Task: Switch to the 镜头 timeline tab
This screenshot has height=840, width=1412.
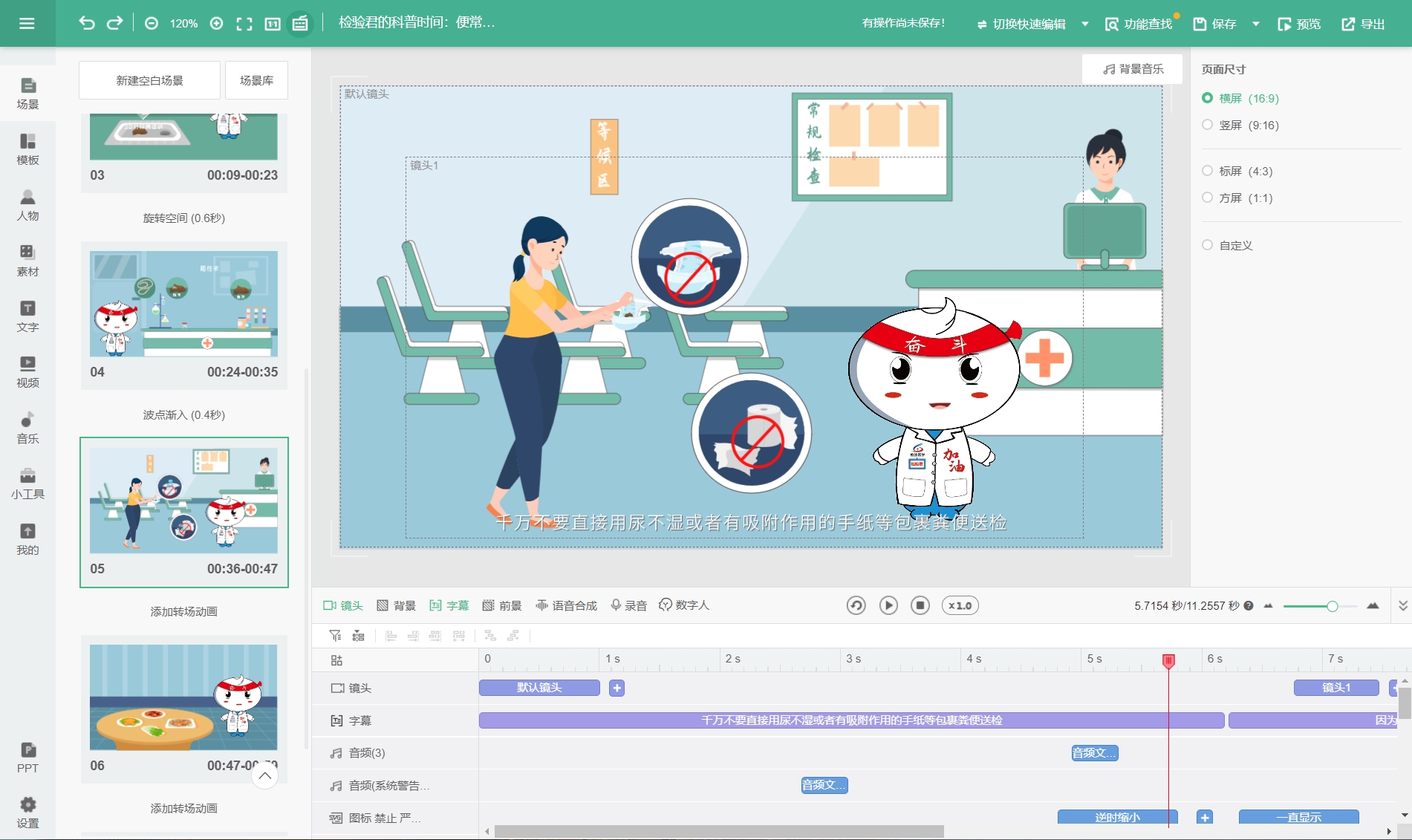Action: 343,605
